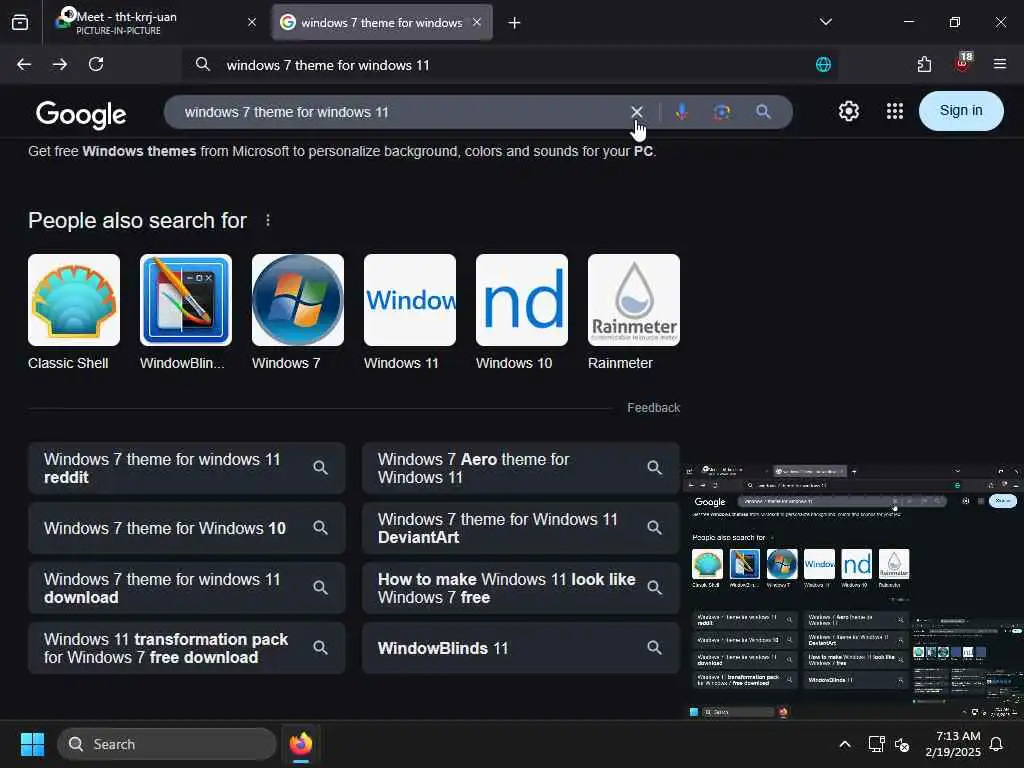Open the WindowBlinds thumbnail

point(185,300)
